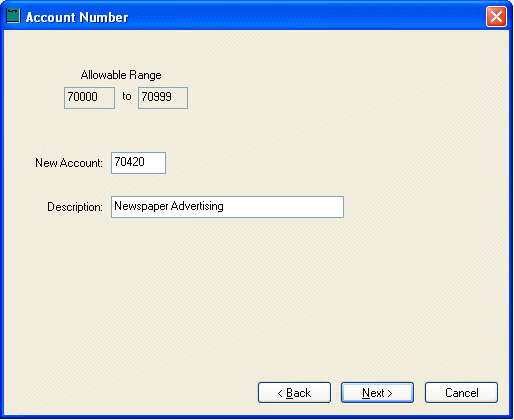
Task: Click the 'Description:' label
Action: pyautogui.click(x=75, y=207)
